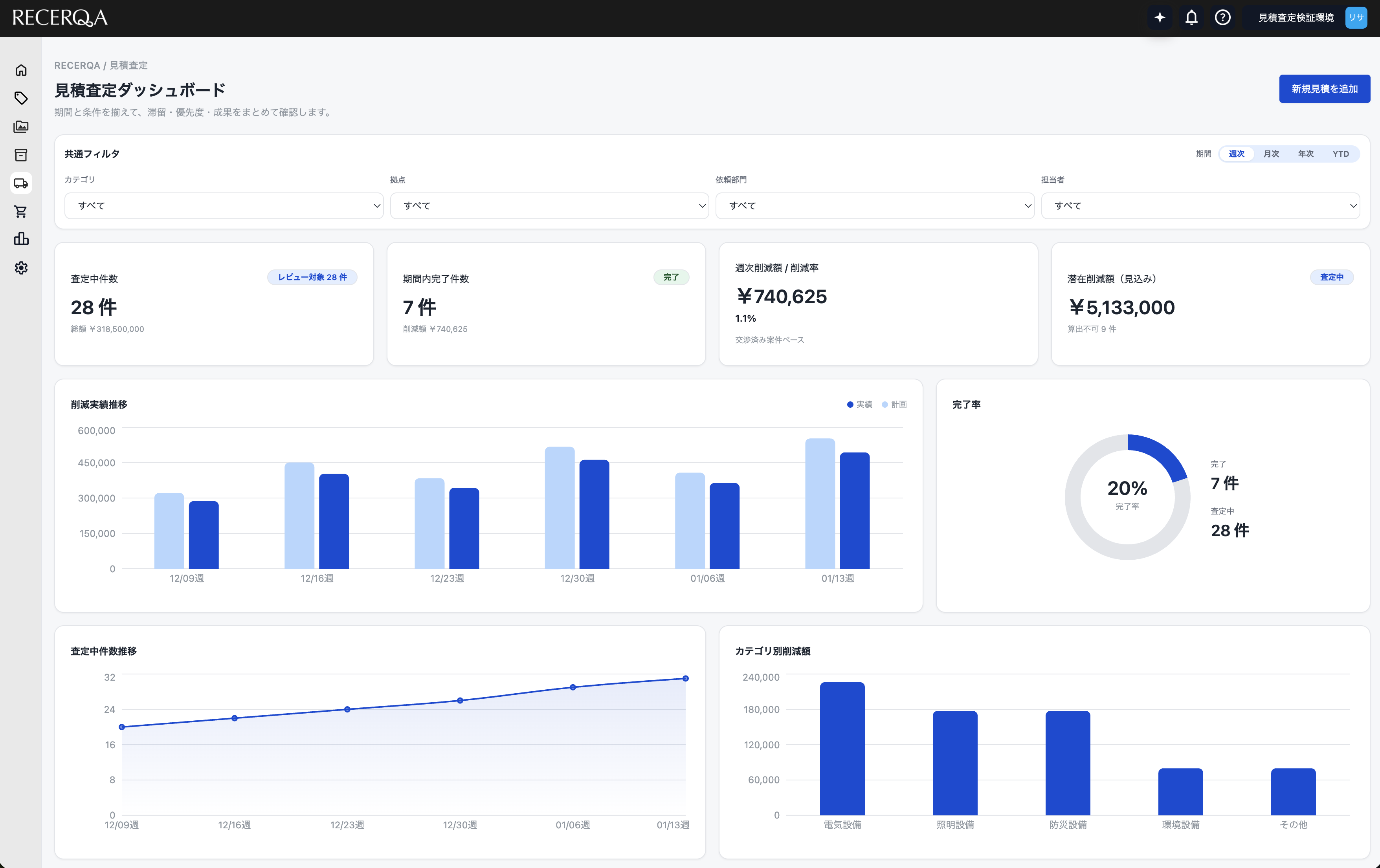The width and height of the screenshot is (1380, 868).
Task: Open the notifications bell
Action: (x=1191, y=18)
